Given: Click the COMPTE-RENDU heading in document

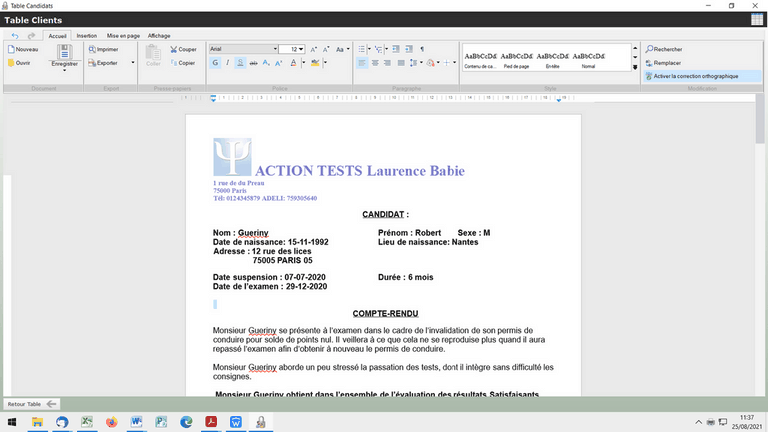Looking at the screenshot, I should [385, 313].
